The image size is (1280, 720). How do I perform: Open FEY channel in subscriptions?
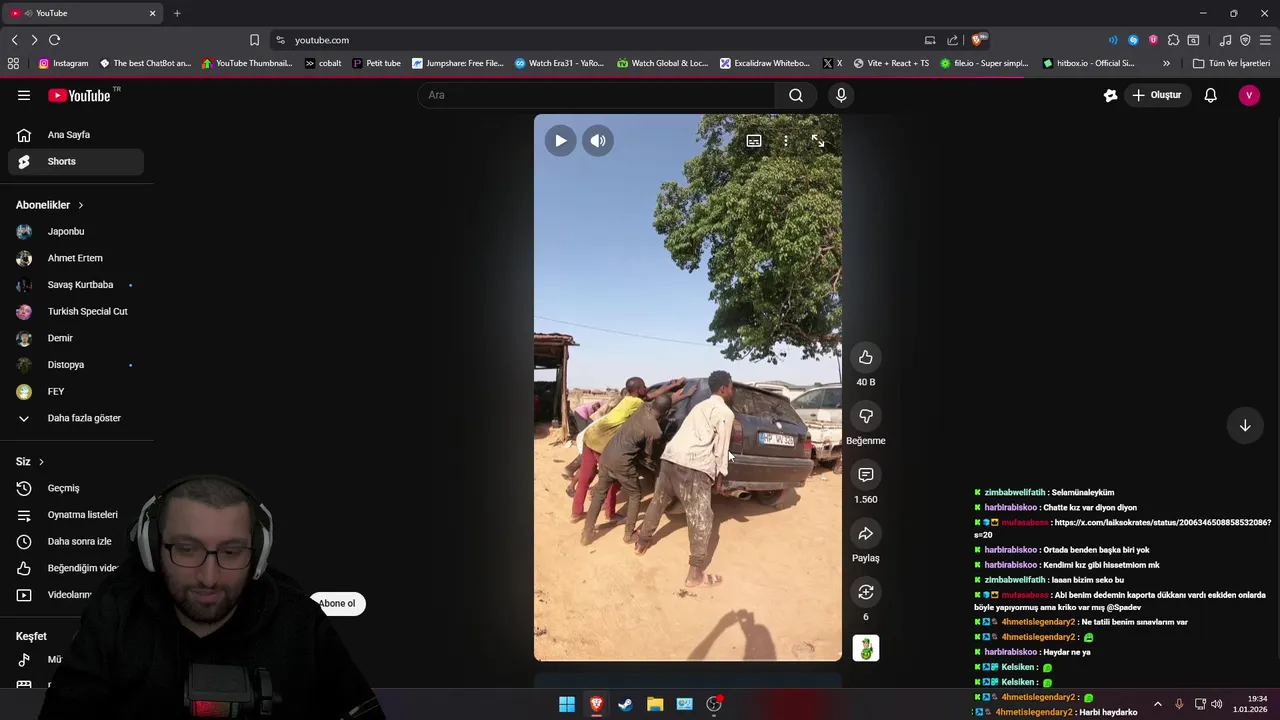coord(76,391)
